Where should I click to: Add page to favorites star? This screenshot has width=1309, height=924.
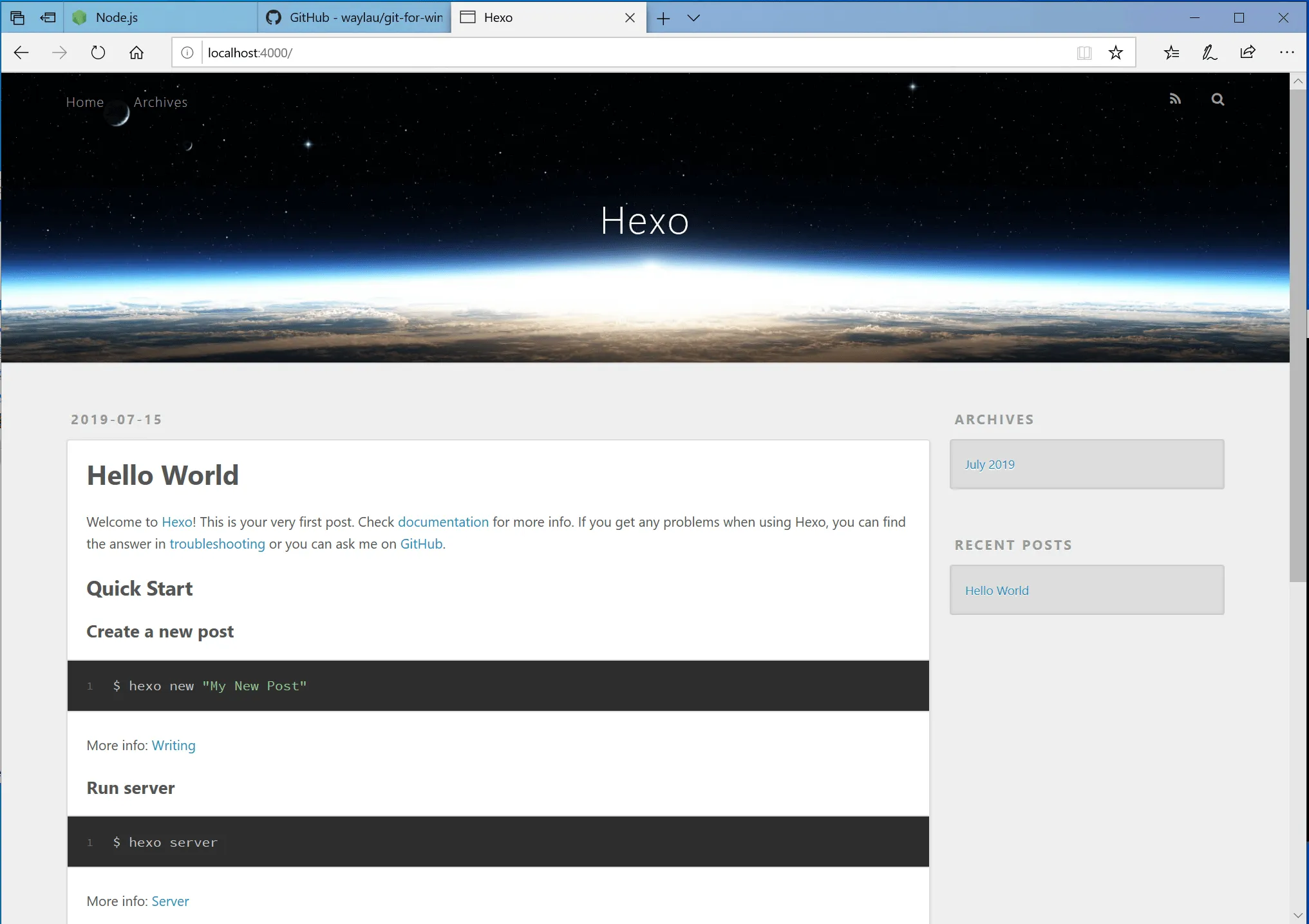coord(1116,53)
